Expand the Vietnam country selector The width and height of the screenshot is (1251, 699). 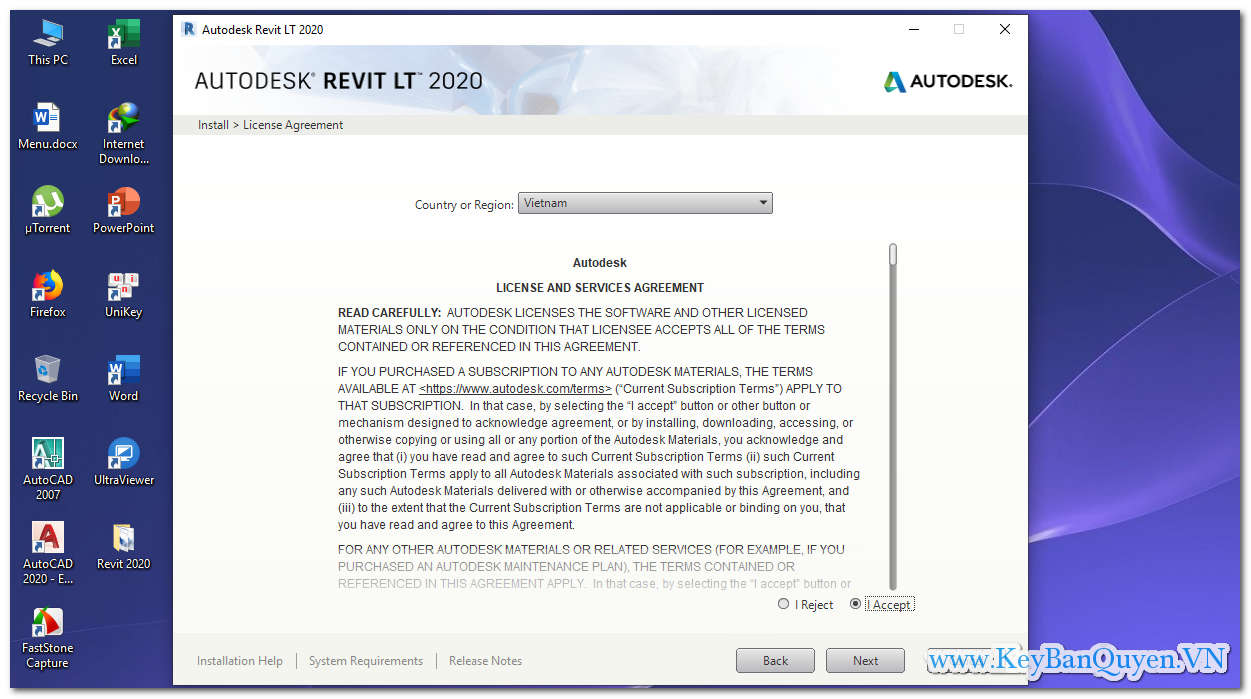click(645, 202)
